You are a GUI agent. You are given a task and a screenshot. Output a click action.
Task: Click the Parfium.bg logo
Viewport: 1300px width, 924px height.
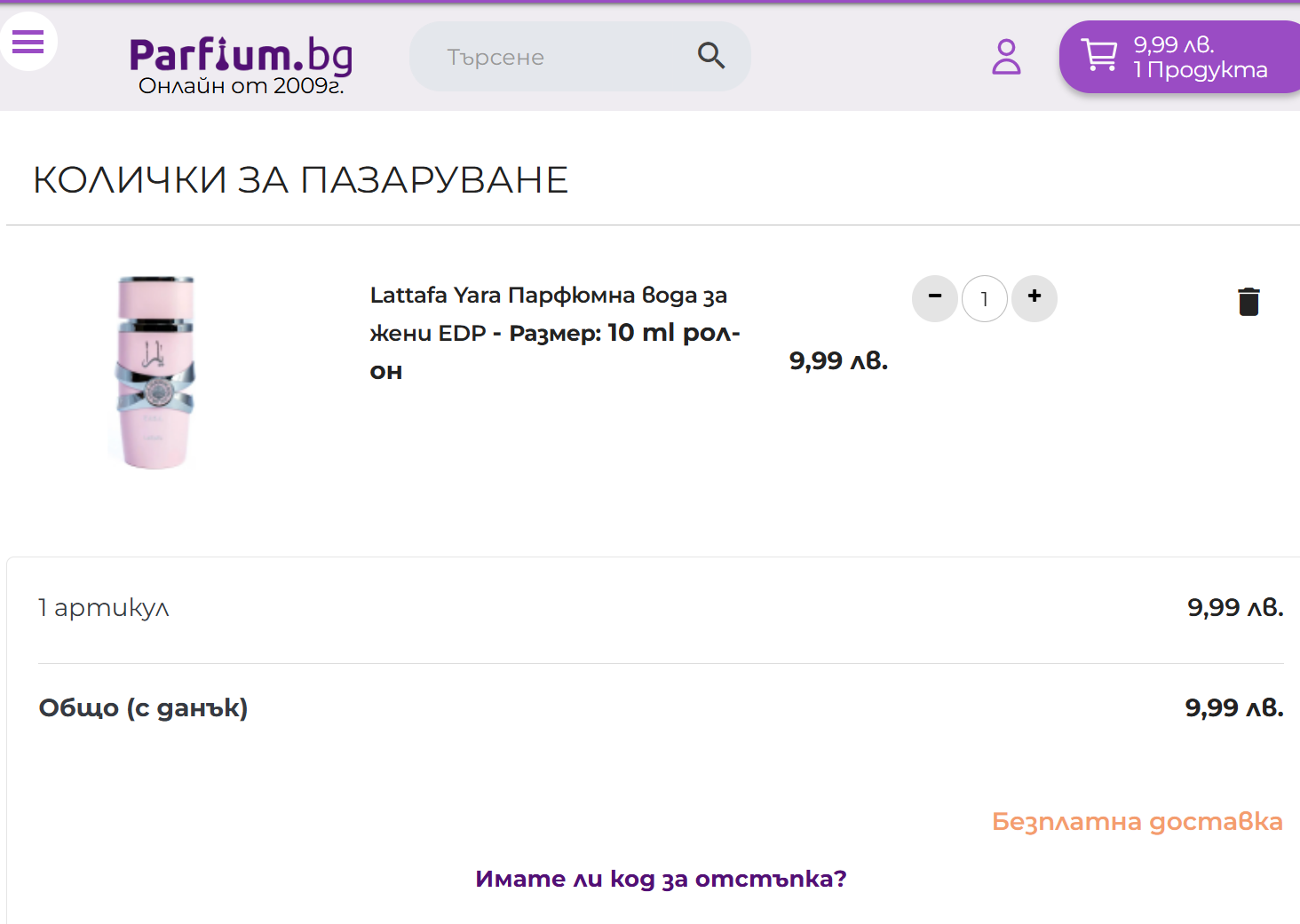click(x=241, y=55)
